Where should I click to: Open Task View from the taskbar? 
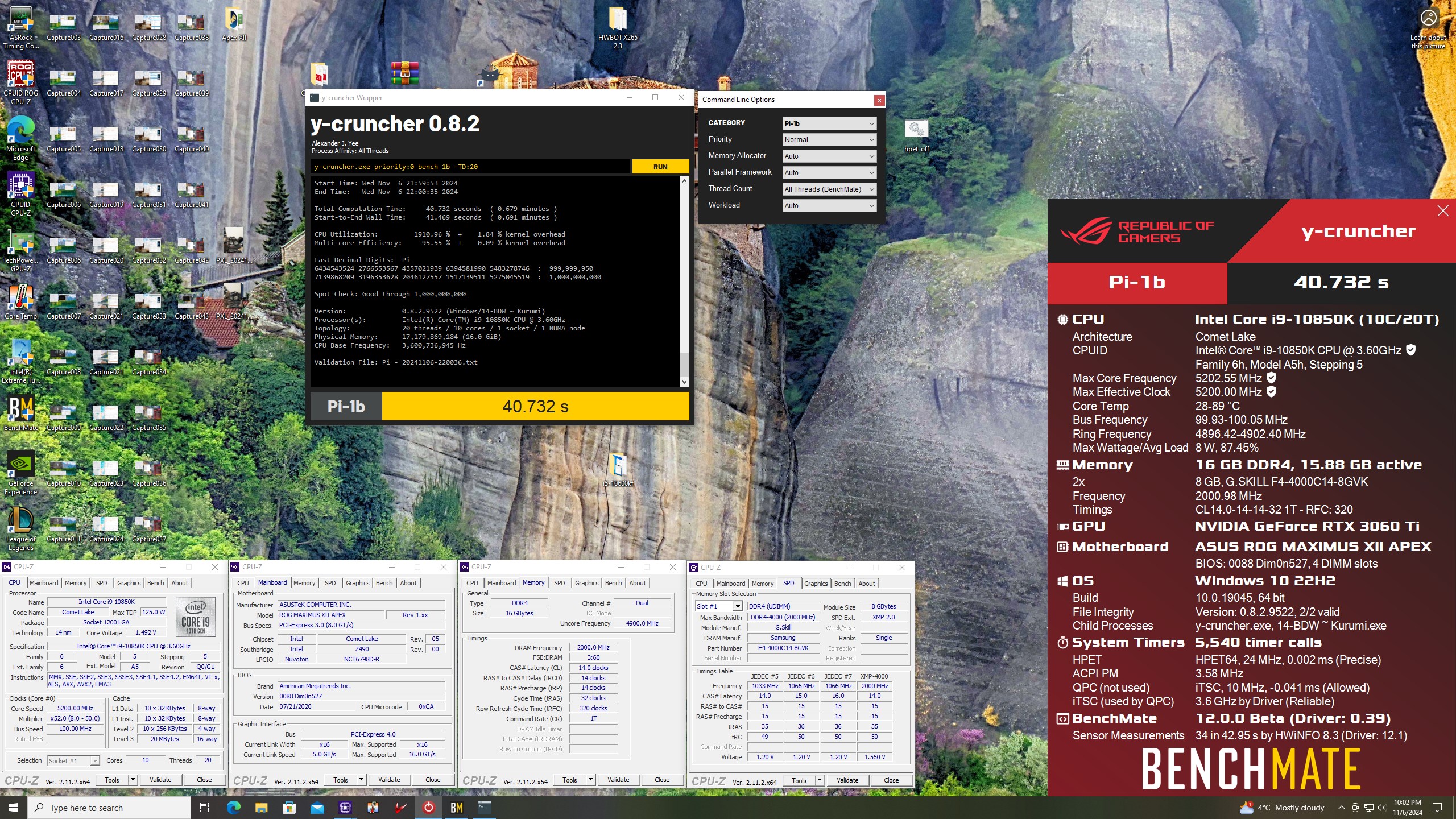click(x=205, y=808)
